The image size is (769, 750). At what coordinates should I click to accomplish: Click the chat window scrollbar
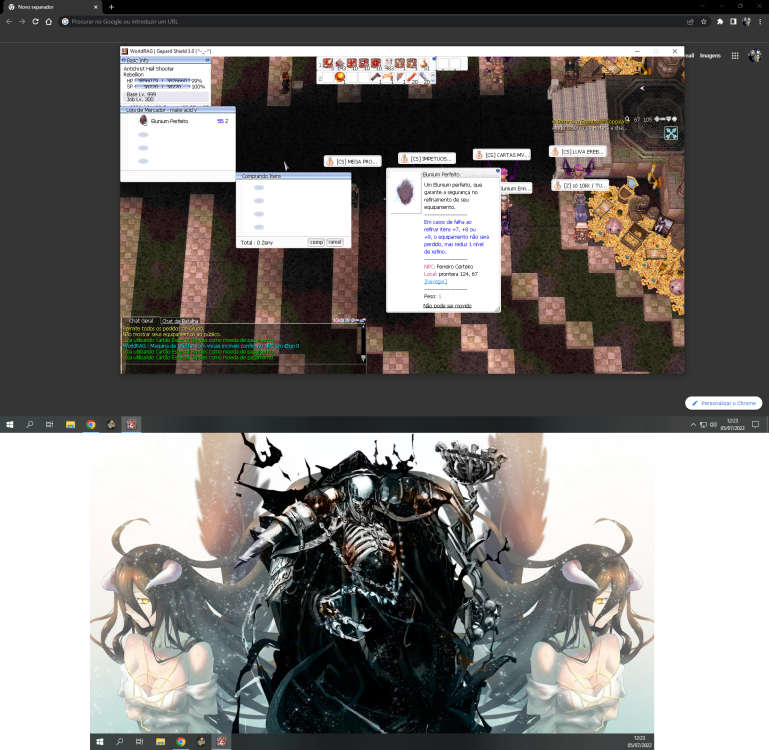(363, 341)
